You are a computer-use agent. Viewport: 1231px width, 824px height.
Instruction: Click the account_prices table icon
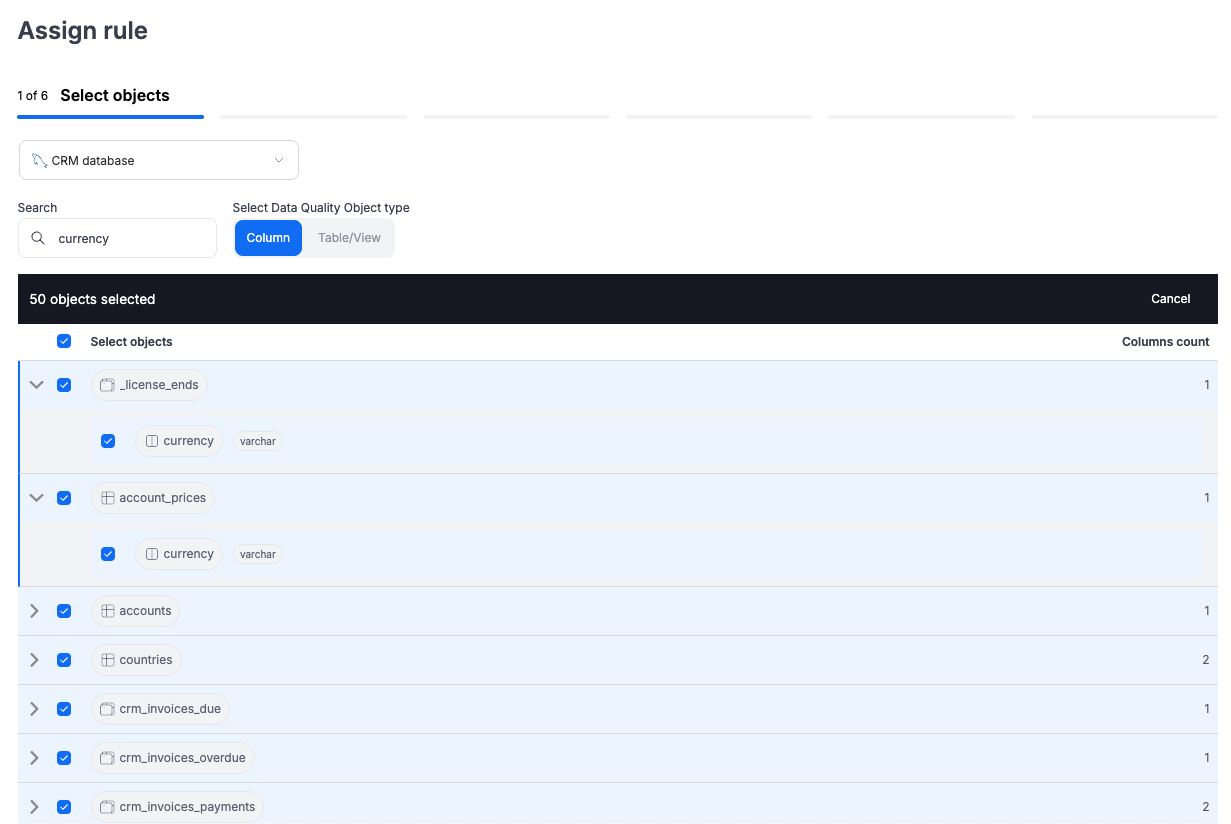click(x=108, y=498)
